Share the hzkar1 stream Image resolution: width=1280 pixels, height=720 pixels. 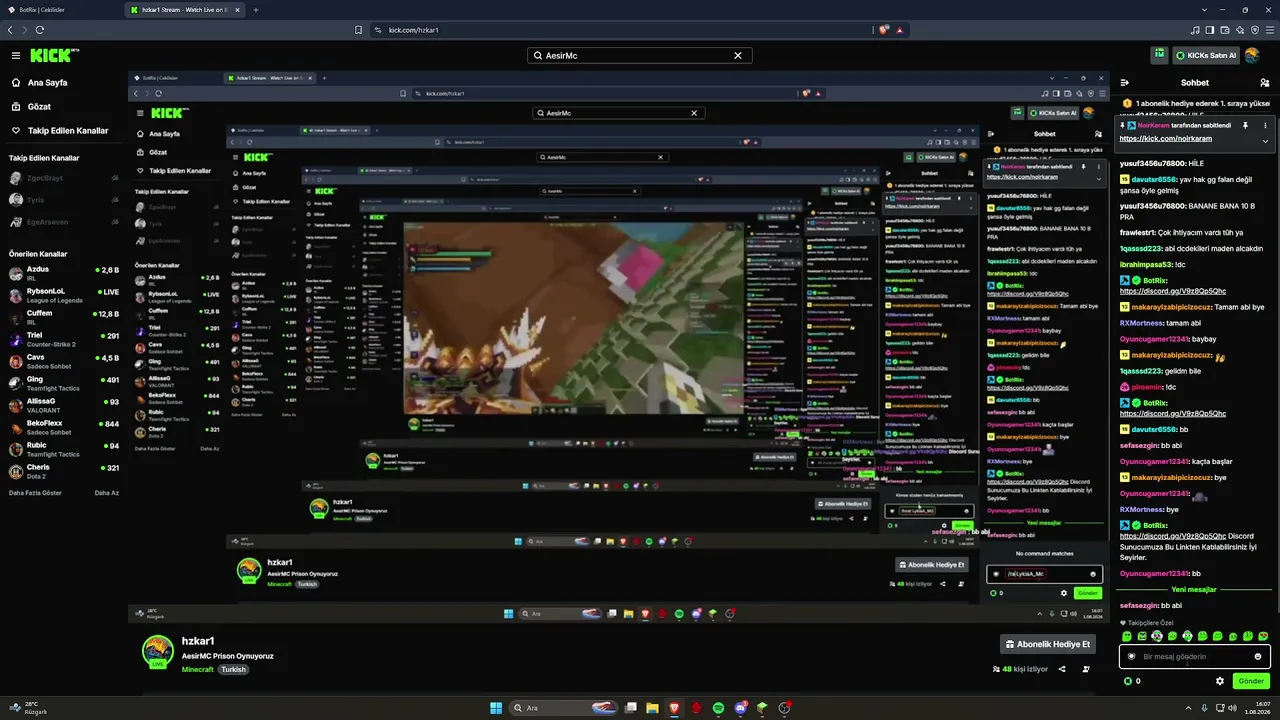pyautogui.click(x=1062, y=669)
